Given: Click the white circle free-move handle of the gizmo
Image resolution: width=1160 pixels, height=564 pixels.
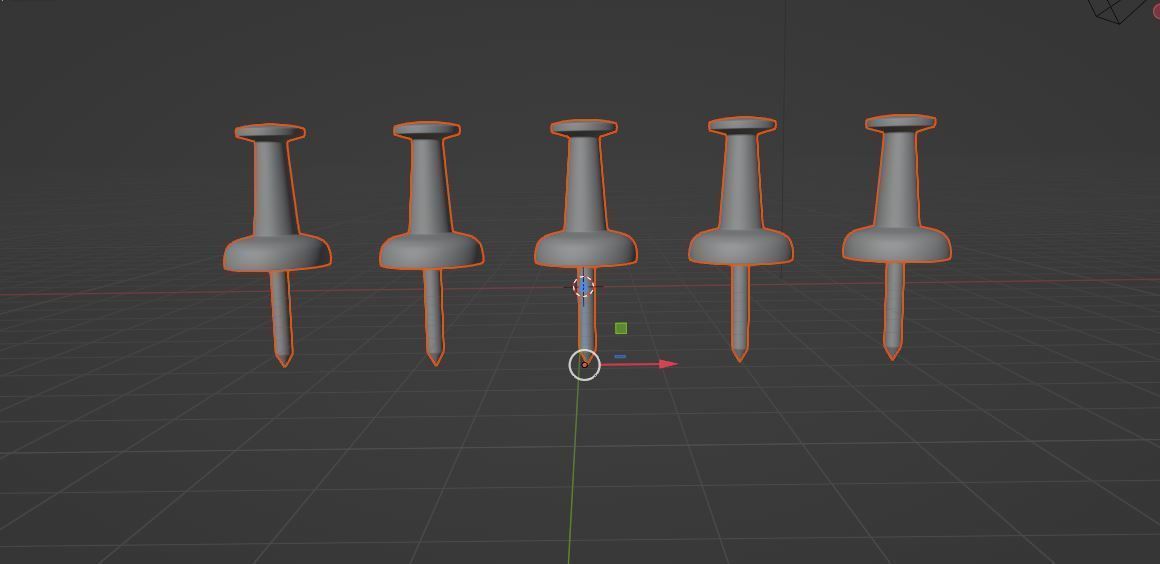Looking at the screenshot, I should click(584, 365).
